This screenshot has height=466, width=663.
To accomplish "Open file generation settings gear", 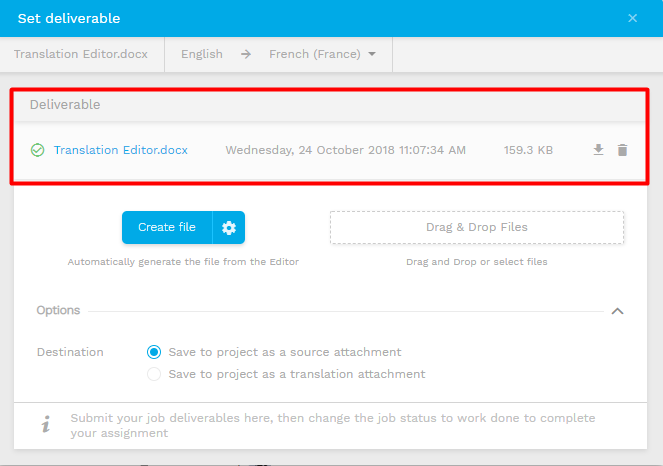I will [229, 228].
